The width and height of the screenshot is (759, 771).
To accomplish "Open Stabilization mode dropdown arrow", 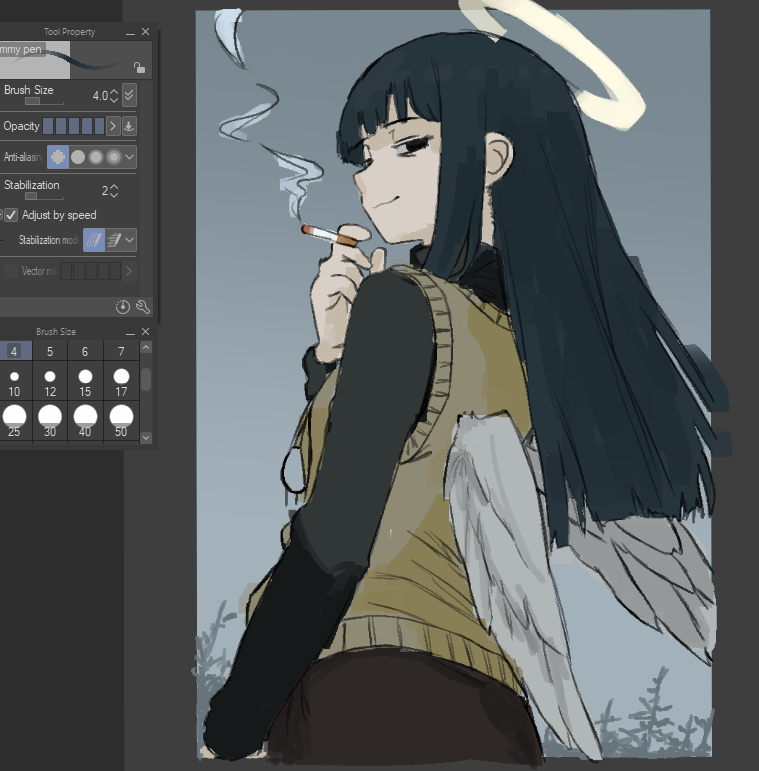I will click(x=130, y=240).
